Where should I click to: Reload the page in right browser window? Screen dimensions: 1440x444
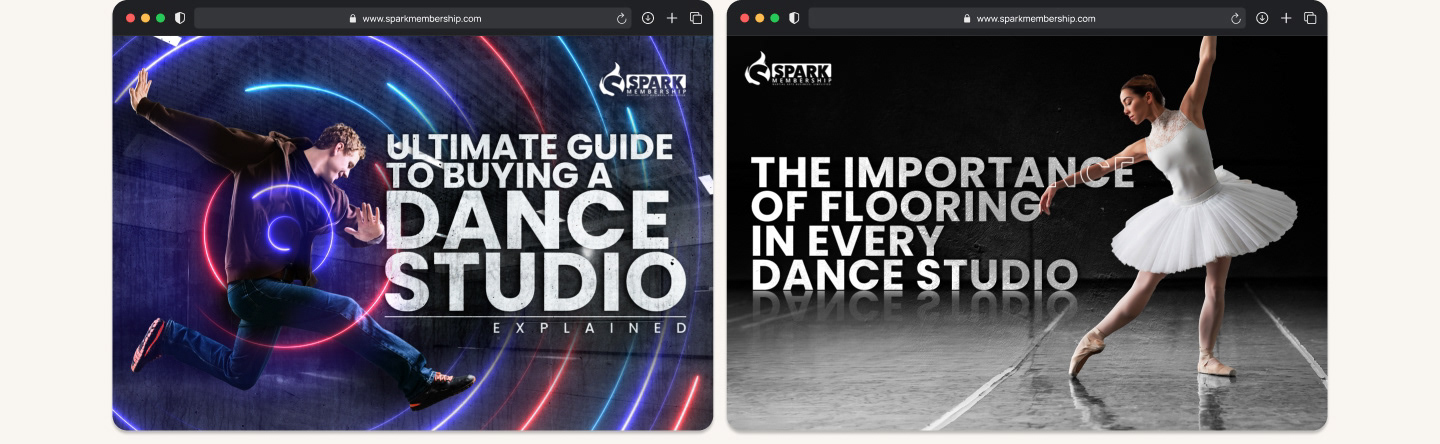[x=1236, y=18]
